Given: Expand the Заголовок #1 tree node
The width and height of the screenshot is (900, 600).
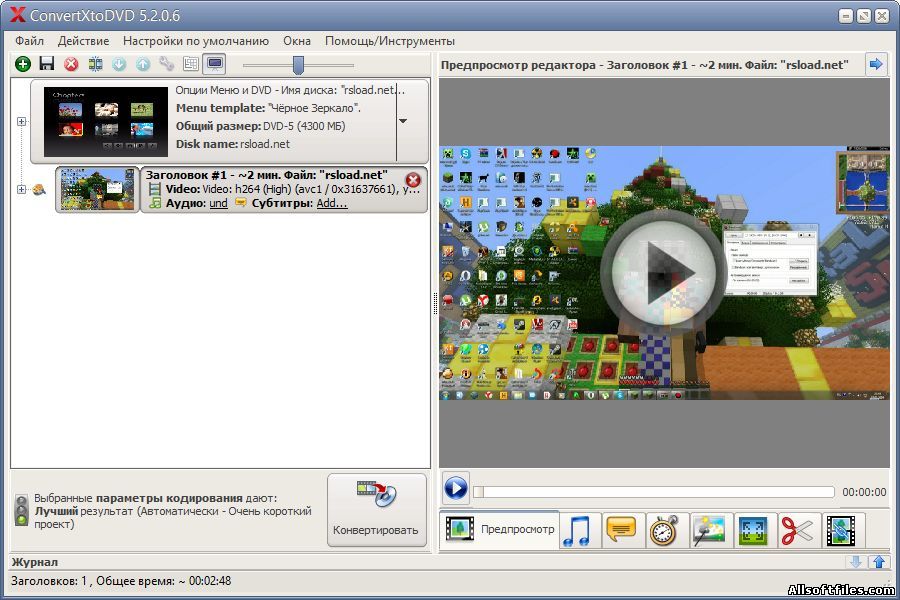Looking at the screenshot, I should tap(21, 189).
